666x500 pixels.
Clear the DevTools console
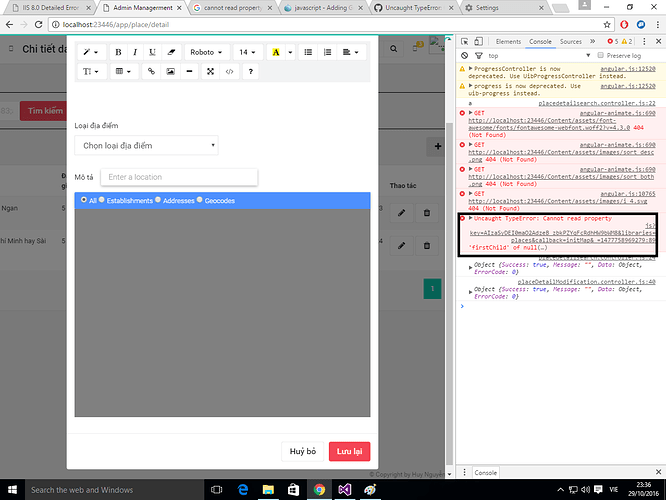click(x=466, y=56)
